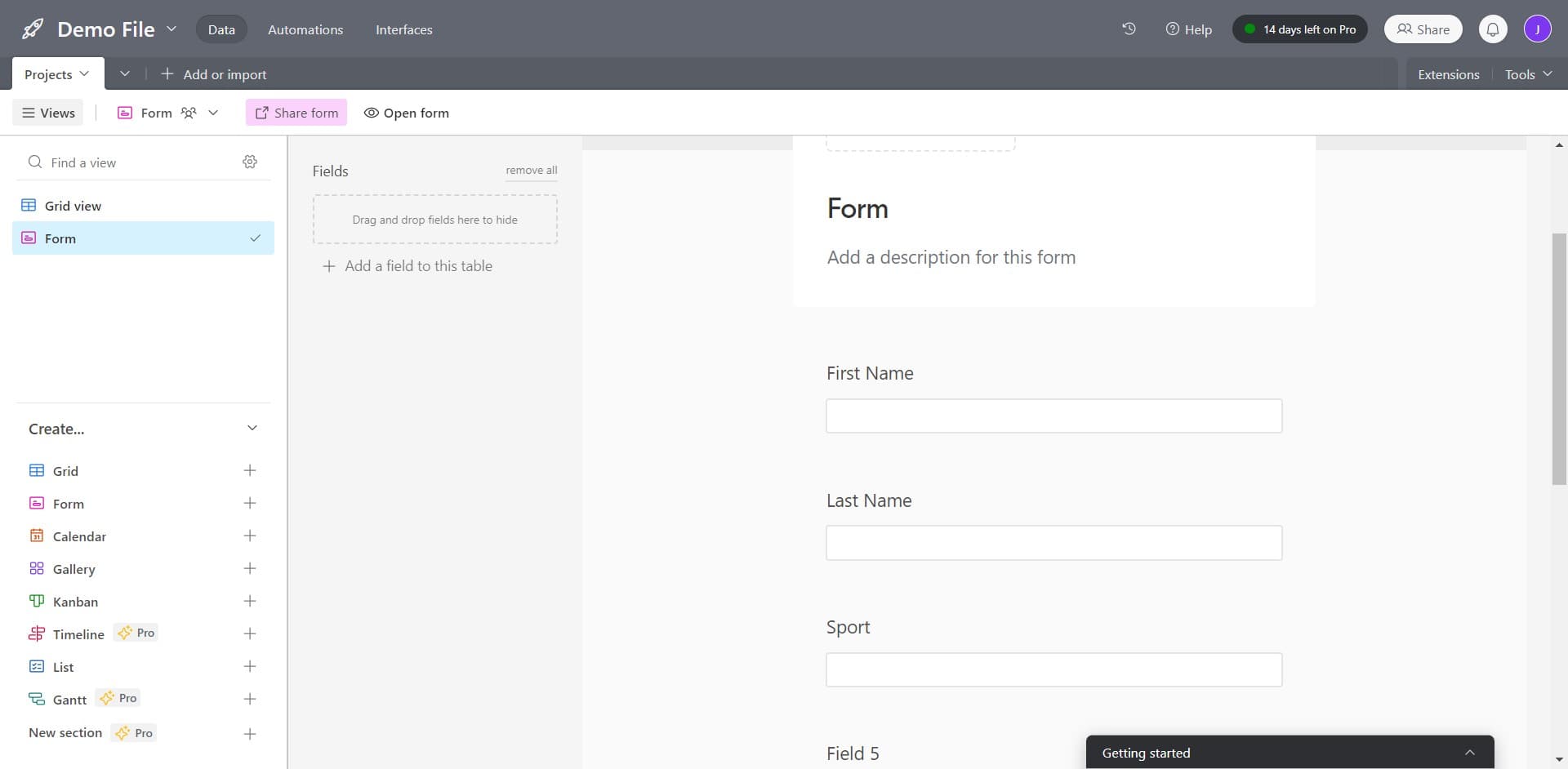
Task: Open form with the eye icon
Action: pos(371,113)
